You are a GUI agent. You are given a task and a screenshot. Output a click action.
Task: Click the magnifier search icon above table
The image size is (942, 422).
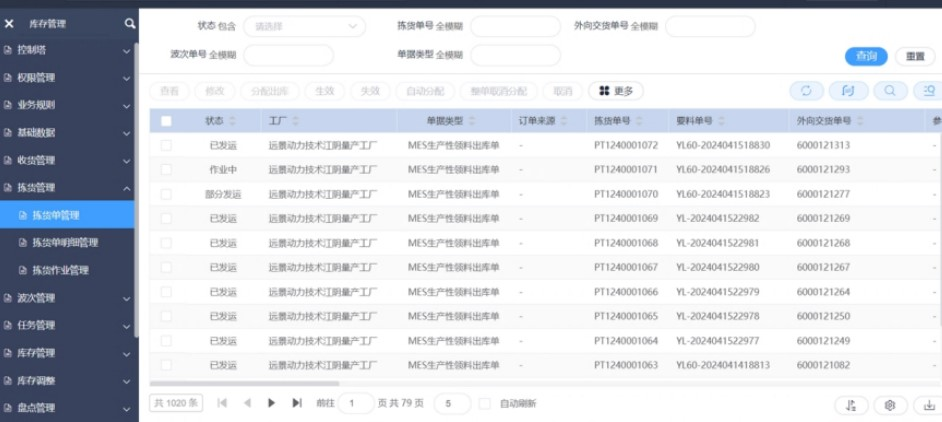(888, 91)
